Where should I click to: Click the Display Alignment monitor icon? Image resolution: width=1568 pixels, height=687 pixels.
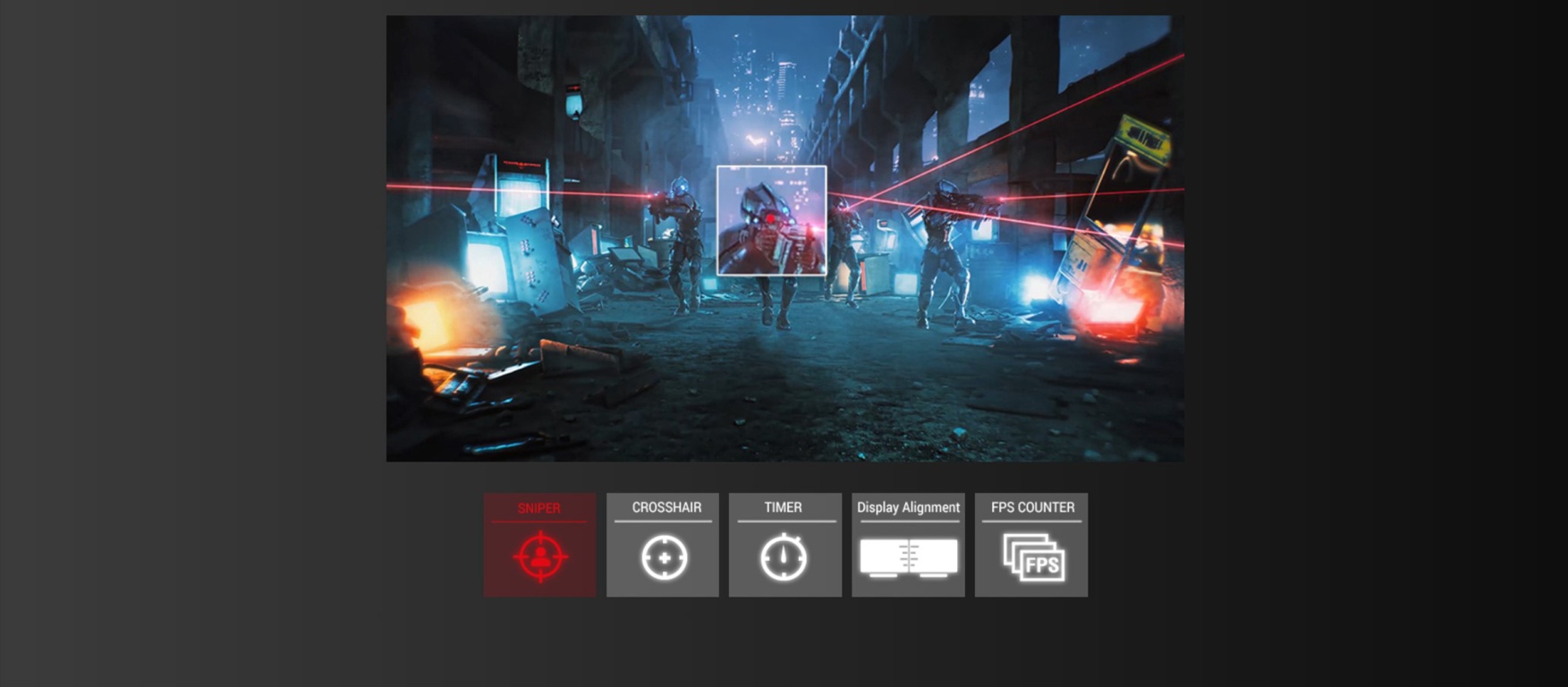(x=908, y=557)
